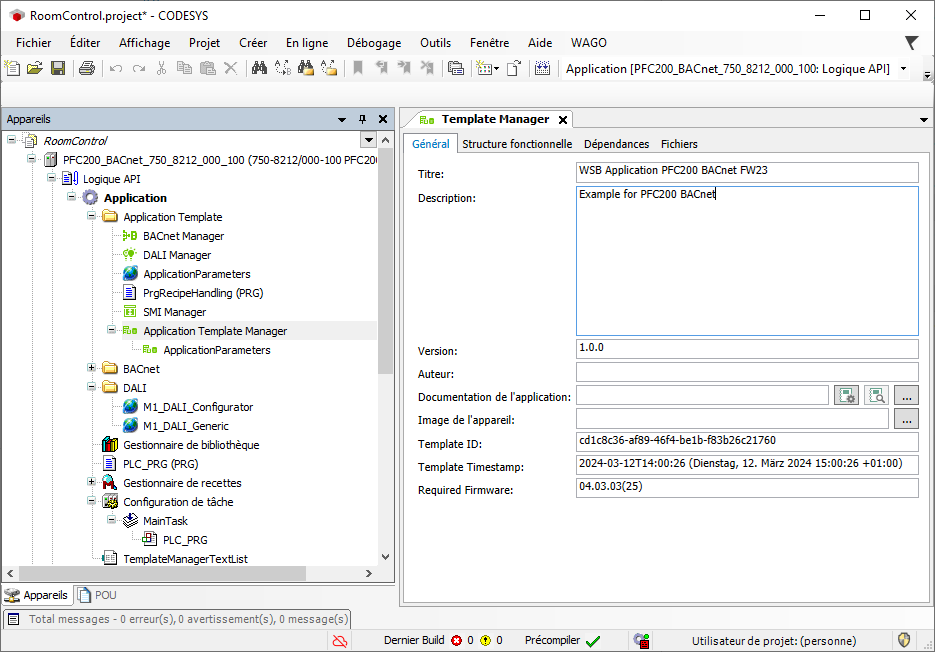Viewport: 935px width, 652px height.
Task: Switch to the Dépendances tab
Action: click(617, 144)
